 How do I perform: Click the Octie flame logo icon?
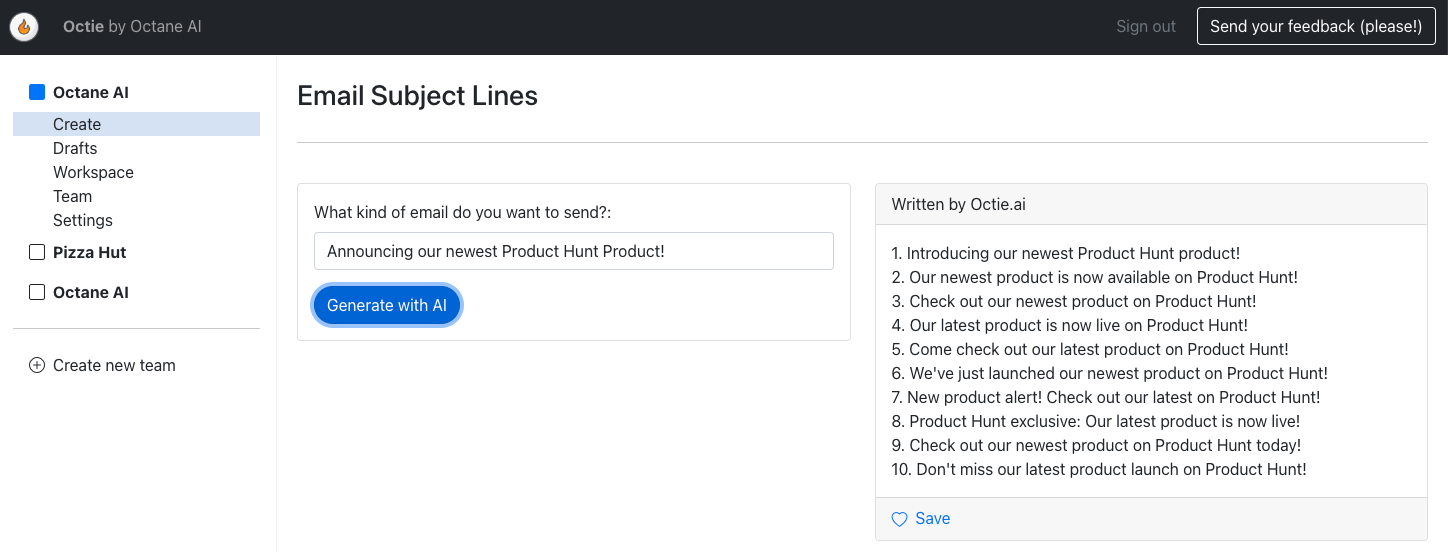pyautogui.click(x=24, y=27)
